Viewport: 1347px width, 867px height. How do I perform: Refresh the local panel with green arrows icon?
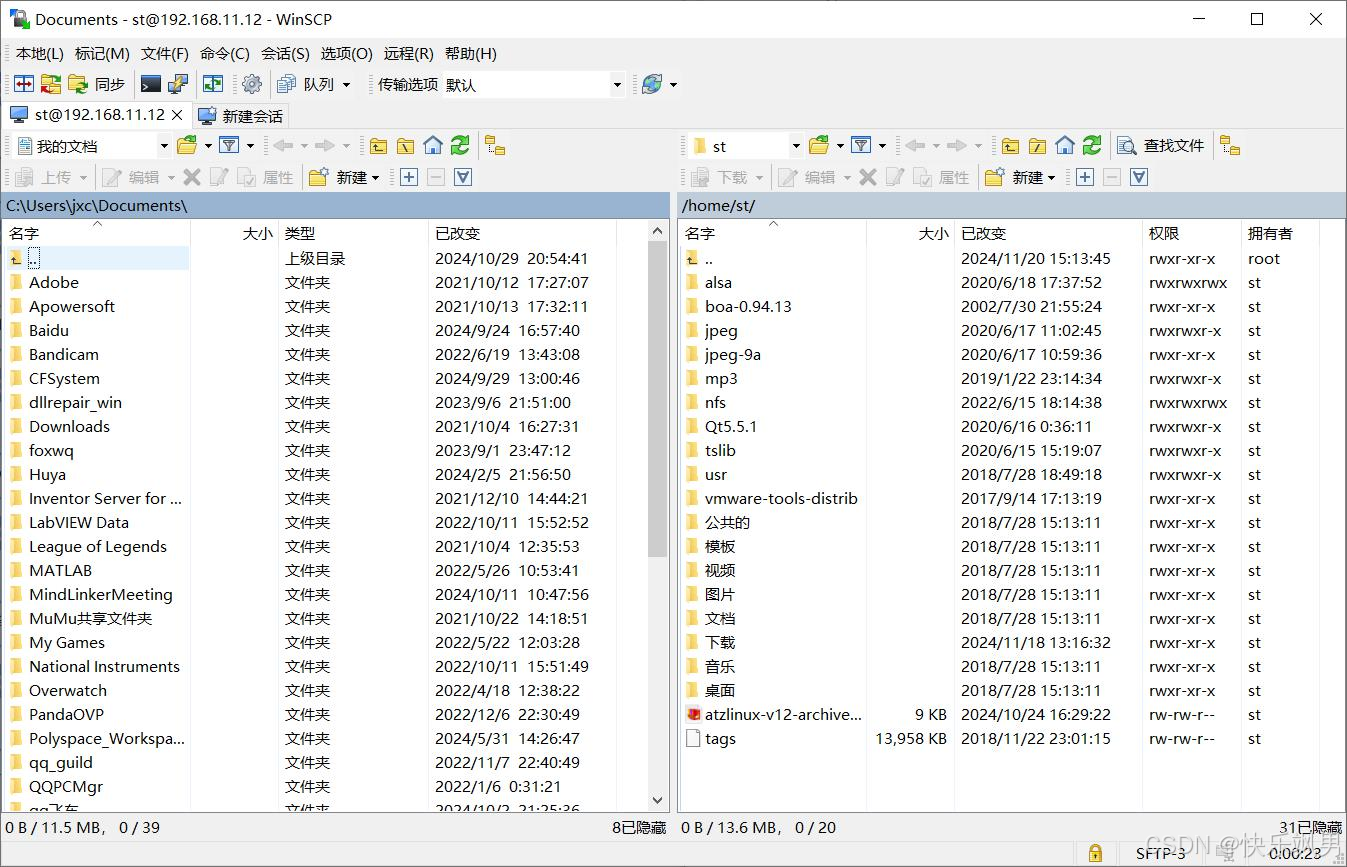(460, 146)
